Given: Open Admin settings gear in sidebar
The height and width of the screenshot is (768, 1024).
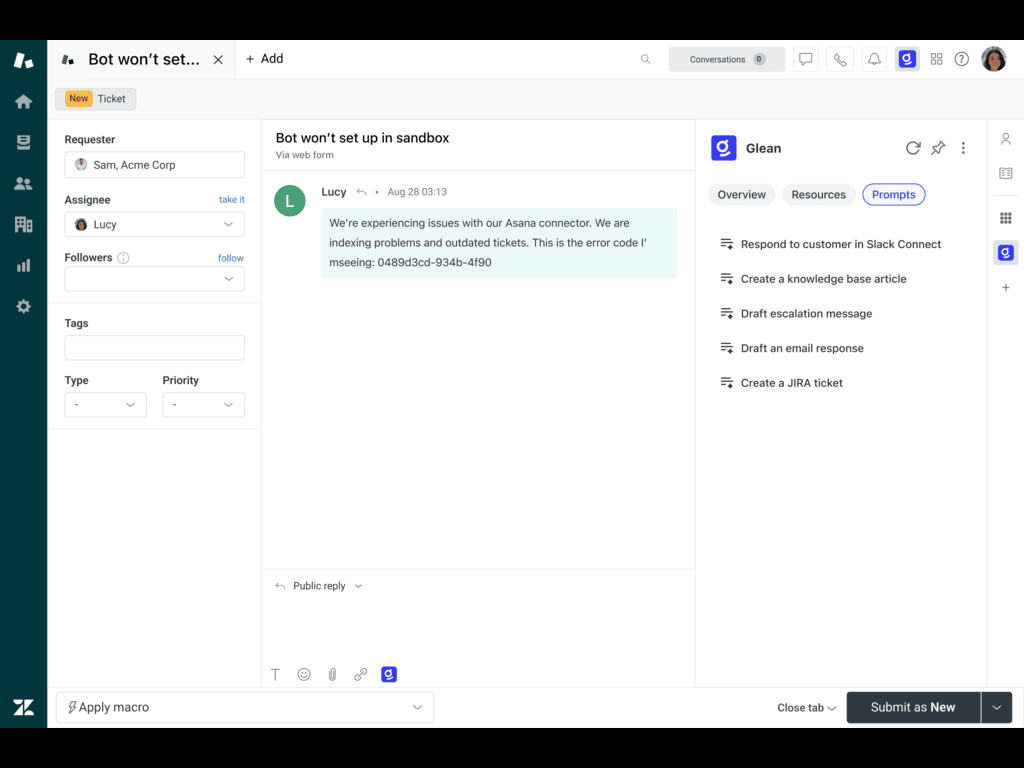Looking at the screenshot, I should tap(23, 307).
